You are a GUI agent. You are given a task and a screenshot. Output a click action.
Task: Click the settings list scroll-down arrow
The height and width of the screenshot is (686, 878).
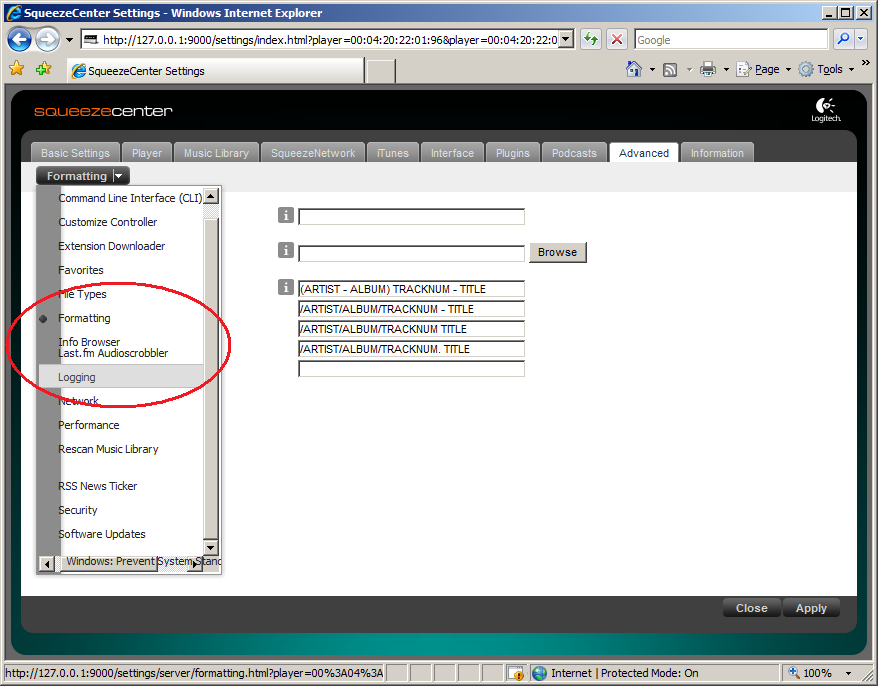pos(211,547)
